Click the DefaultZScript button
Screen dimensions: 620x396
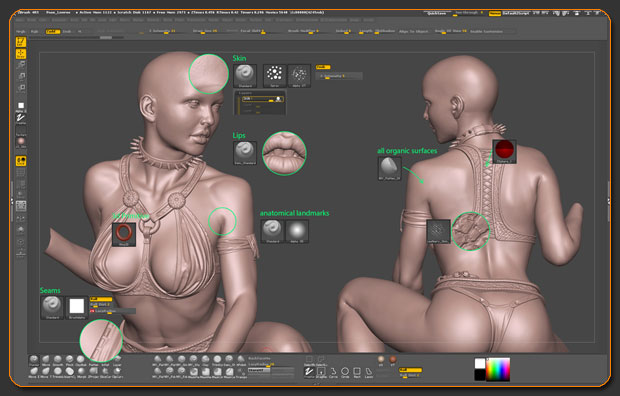(516, 13)
